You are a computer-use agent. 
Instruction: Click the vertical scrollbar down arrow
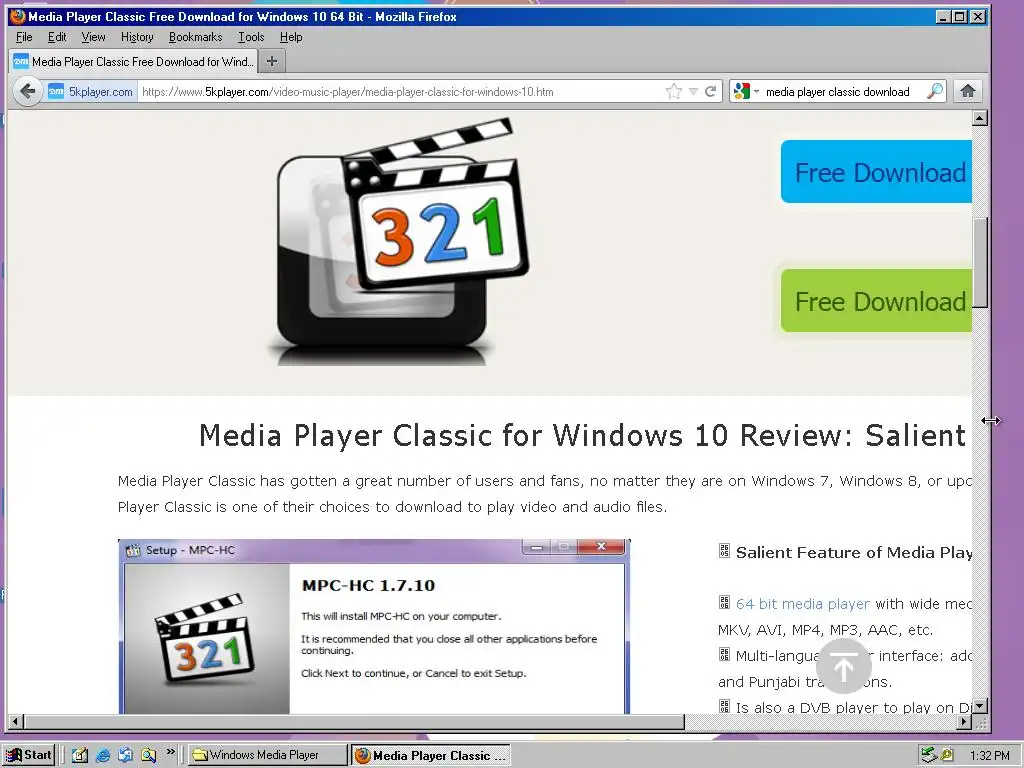click(x=980, y=706)
